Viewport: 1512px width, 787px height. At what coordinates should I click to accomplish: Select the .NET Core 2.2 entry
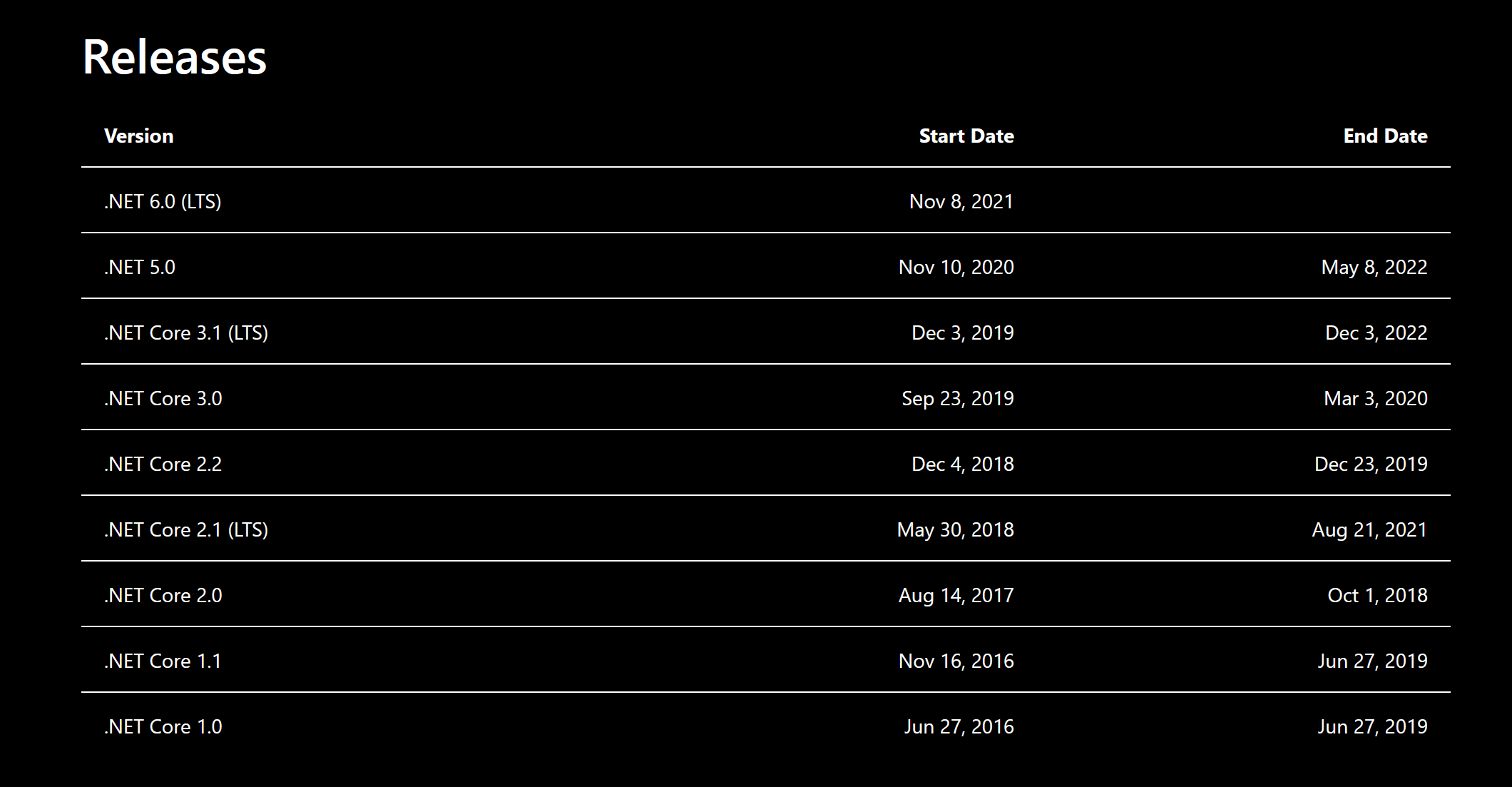(x=163, y=464)
